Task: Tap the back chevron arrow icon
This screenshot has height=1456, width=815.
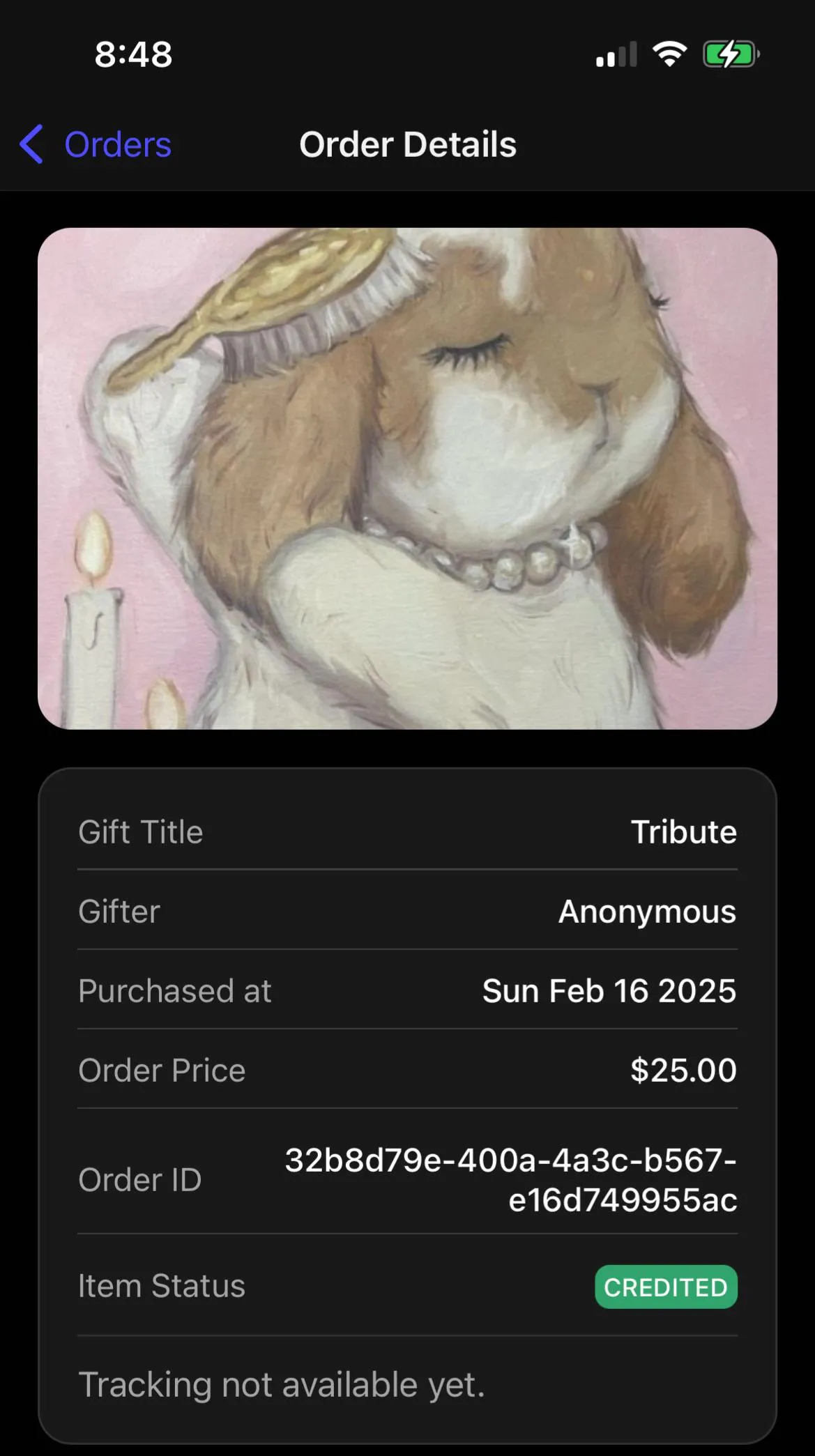Action: pos(31,144)
